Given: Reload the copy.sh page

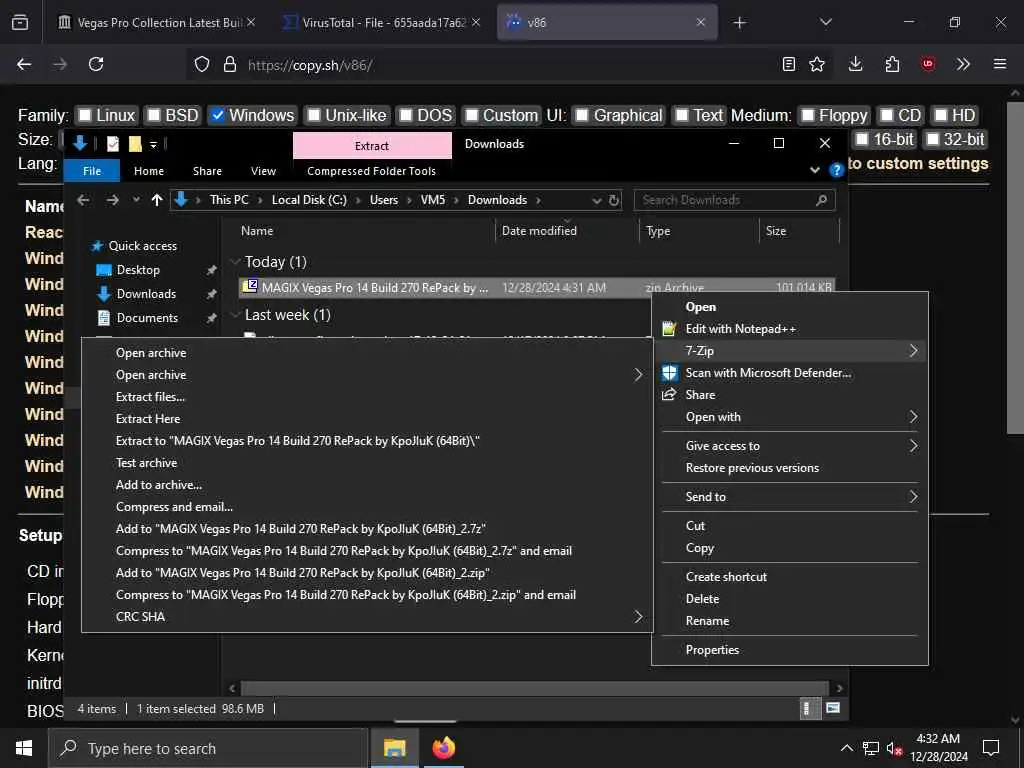Looking at the screenshot, I should pyautogui.click(x=96, y=64).
